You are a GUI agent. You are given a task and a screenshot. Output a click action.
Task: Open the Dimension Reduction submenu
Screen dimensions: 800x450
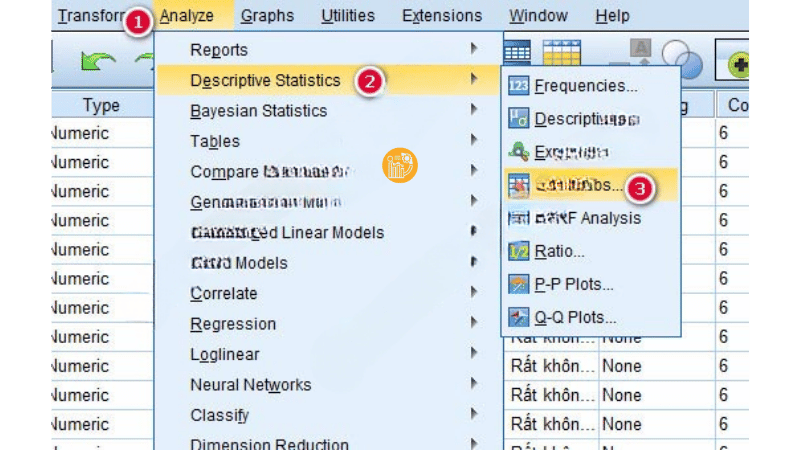328,443
